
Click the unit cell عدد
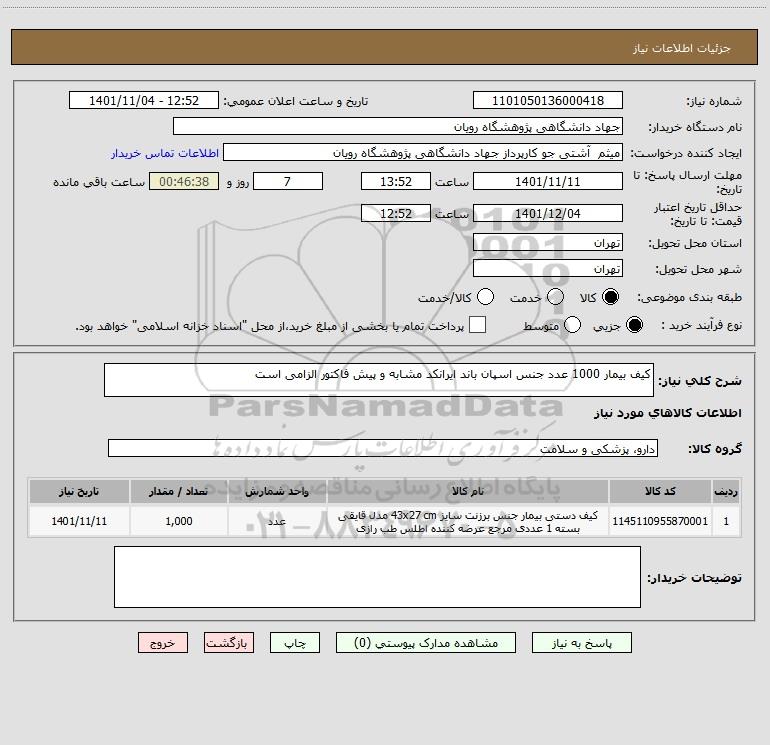[x=277, y=521]
